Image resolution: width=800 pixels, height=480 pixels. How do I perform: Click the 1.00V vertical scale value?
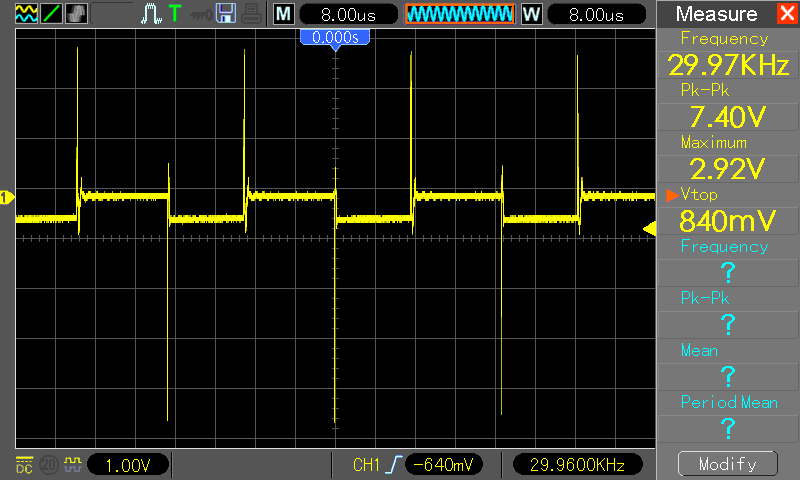pyautogui.click(x=128, y=465)
